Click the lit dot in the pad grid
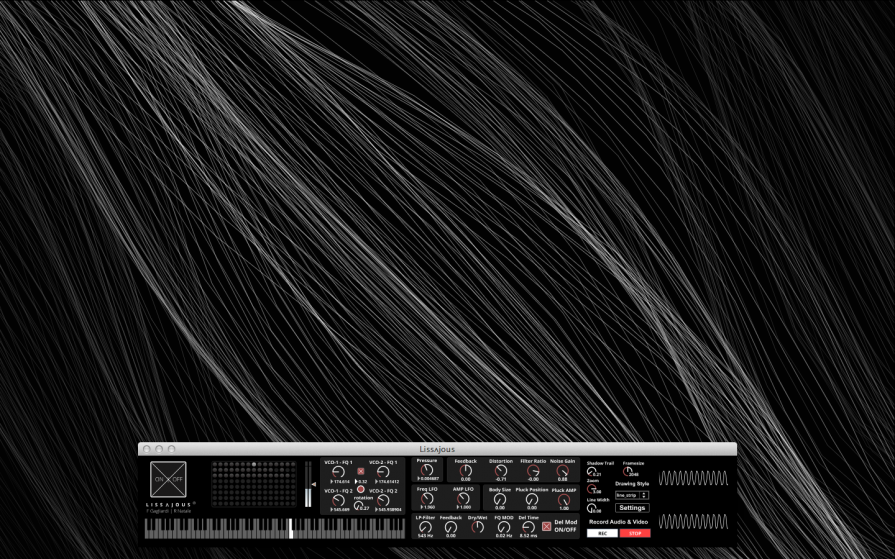The image size is (895, 559). pos(254,465)
